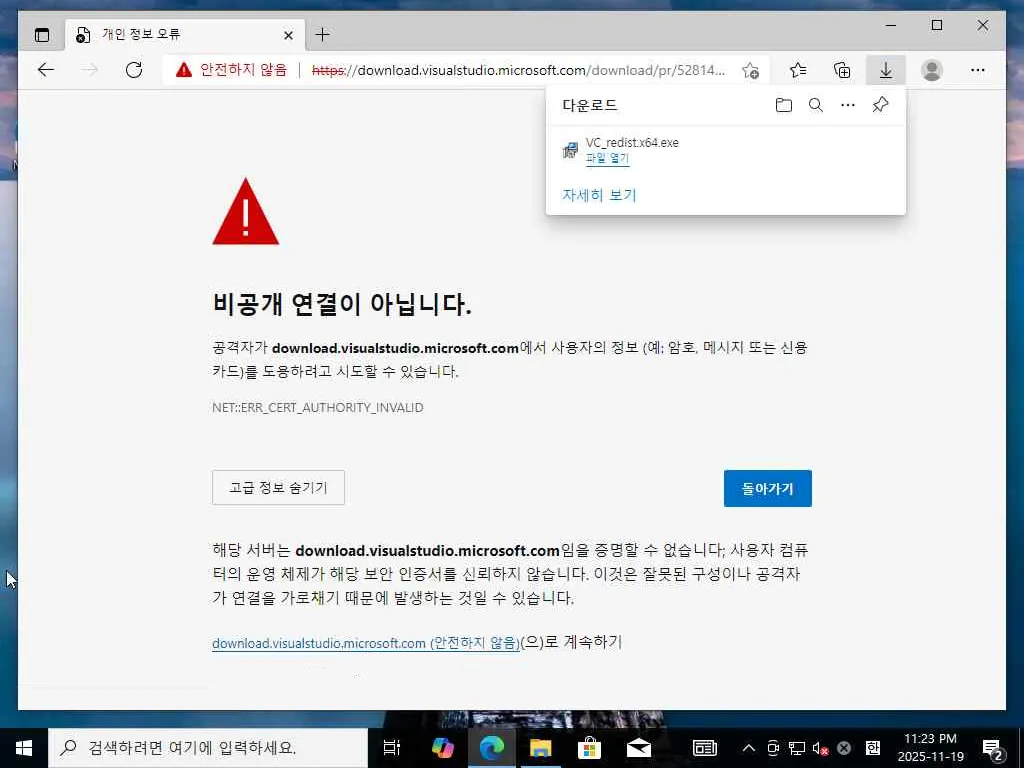Click VC_redist.x64.exe file icon

[570, 150]
